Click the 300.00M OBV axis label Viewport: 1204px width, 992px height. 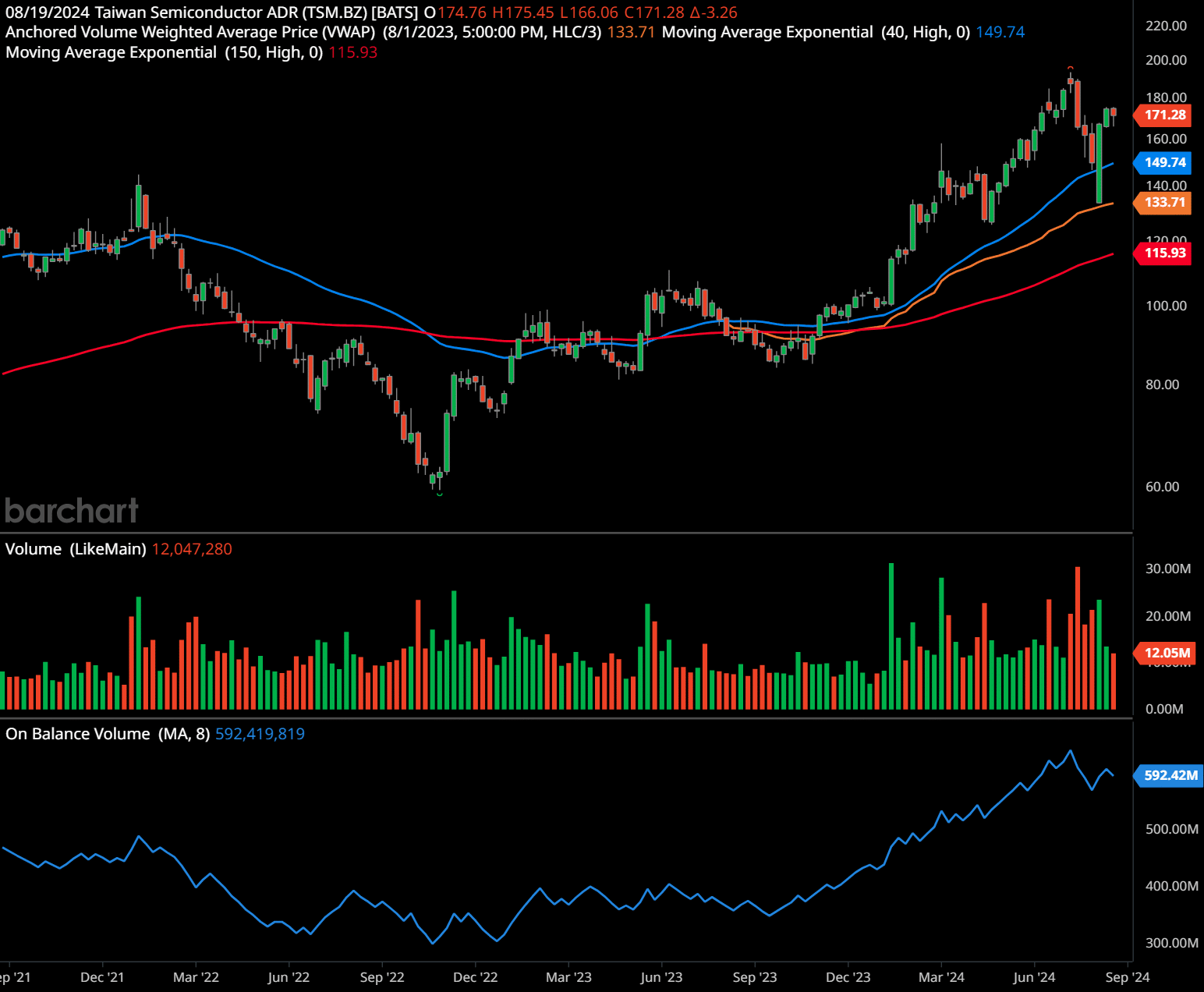tap(1171, 943)
